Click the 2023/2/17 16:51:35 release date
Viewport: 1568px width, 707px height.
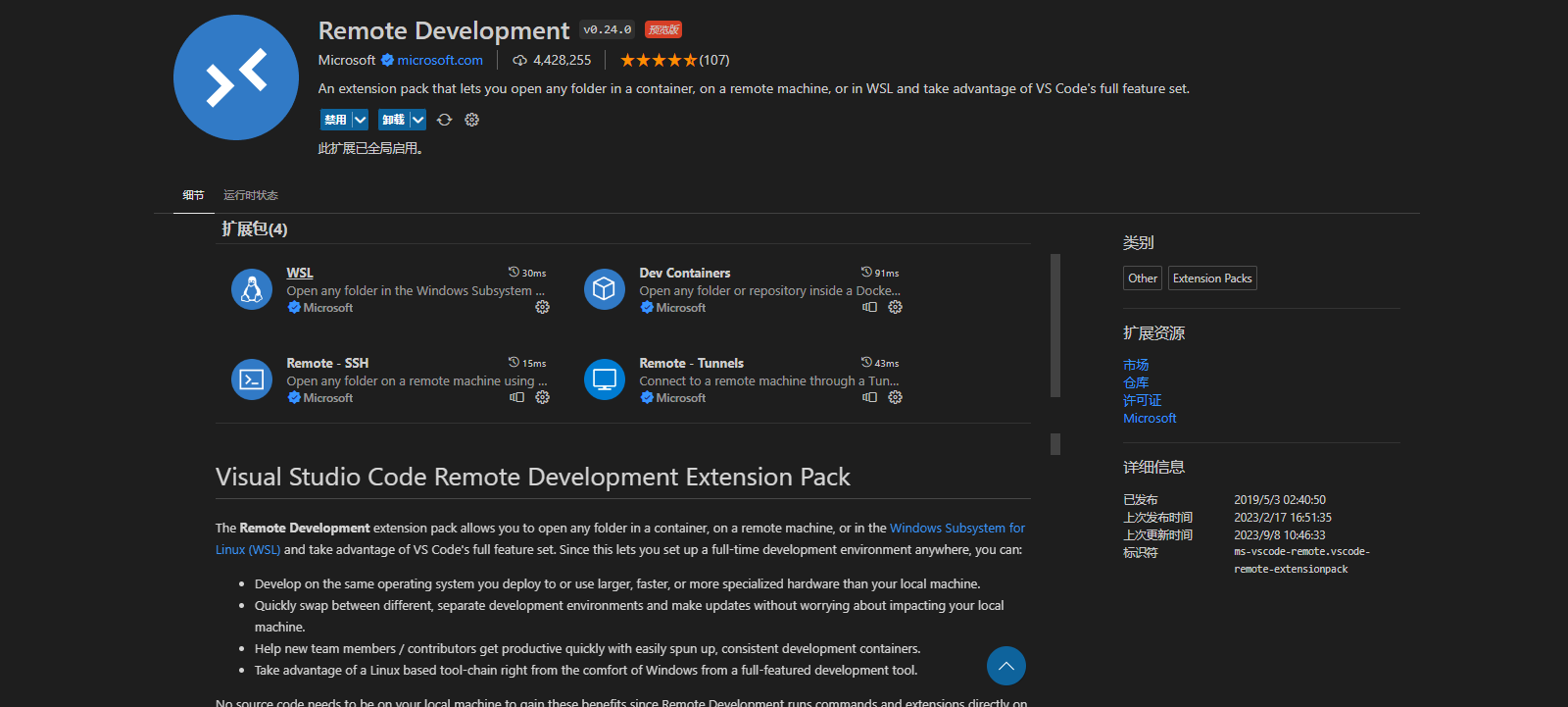point(1283,518)
